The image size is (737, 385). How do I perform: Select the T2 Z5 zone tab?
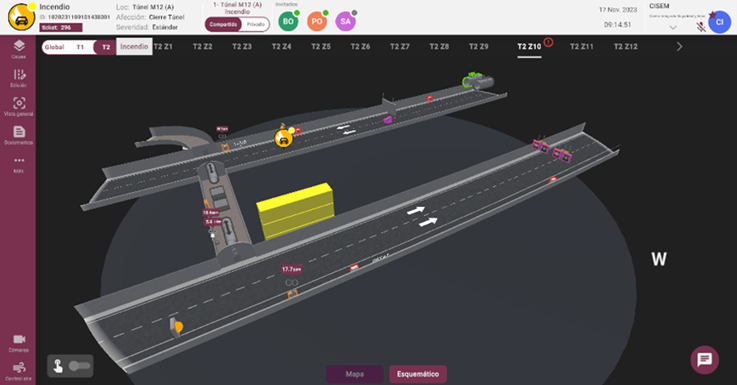pyautogui.click(x=321, y=47)
